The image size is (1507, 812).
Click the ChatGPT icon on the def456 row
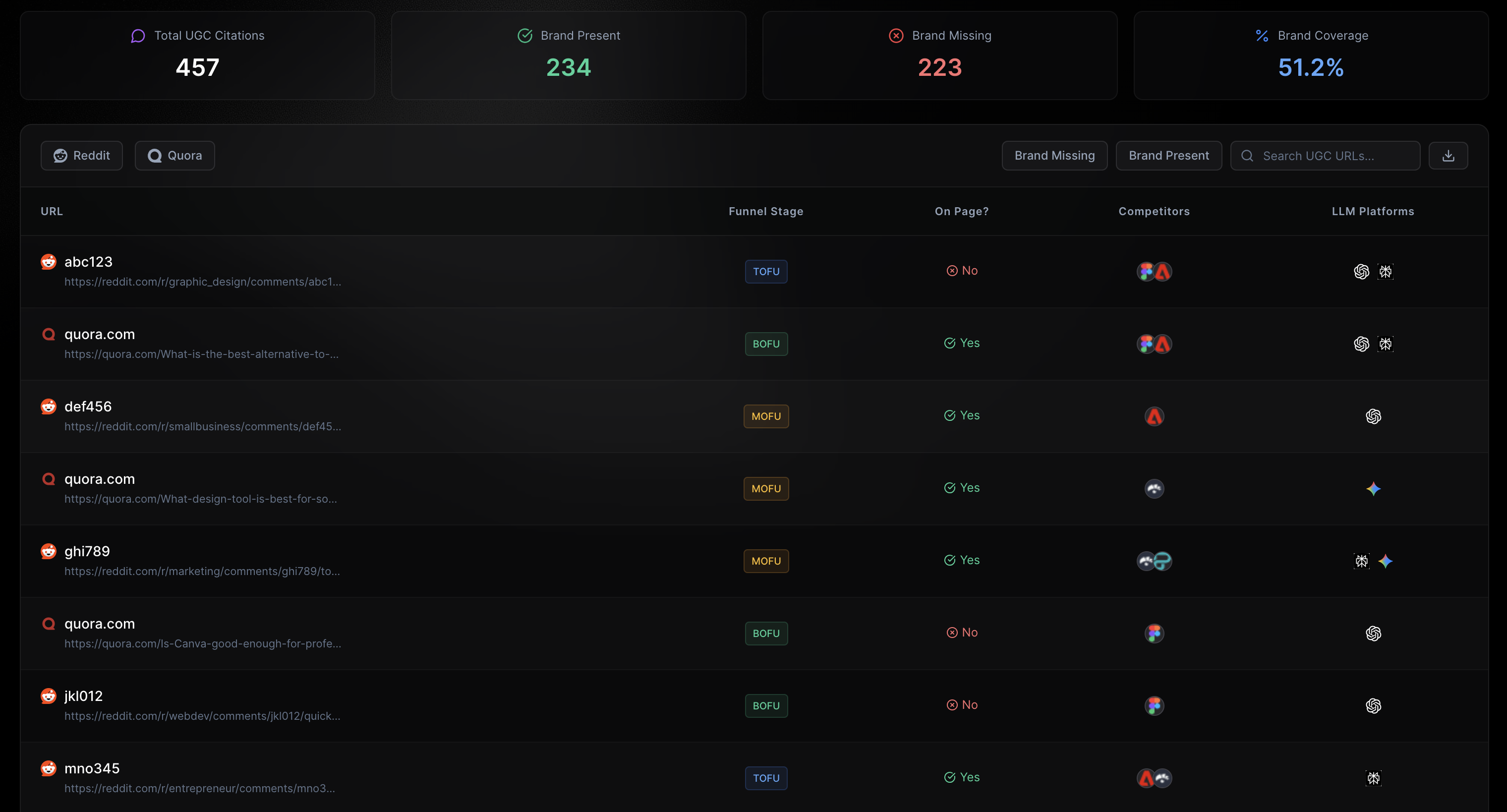(x=1374, y=416)
